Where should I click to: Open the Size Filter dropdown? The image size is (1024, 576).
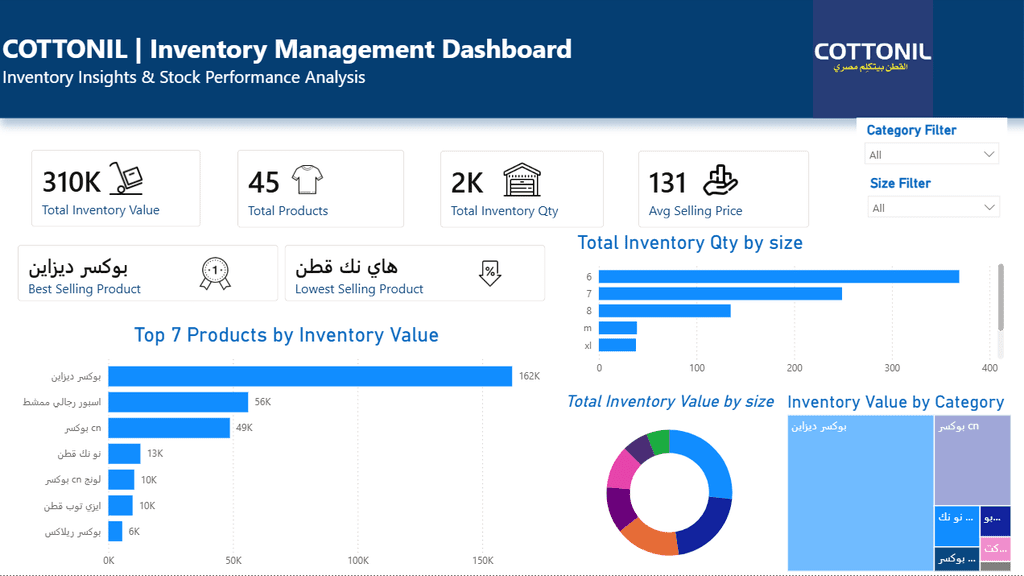point(933,208)
